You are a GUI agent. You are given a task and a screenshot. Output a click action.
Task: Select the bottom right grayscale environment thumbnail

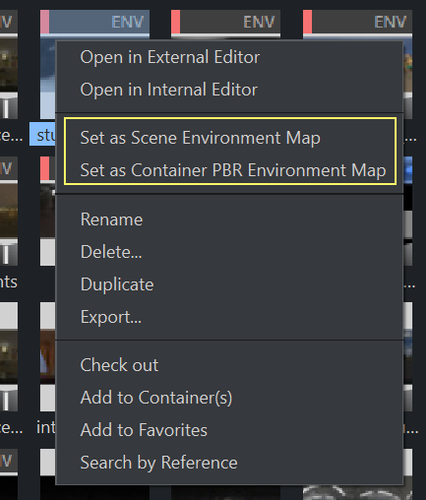pos(358,492)
